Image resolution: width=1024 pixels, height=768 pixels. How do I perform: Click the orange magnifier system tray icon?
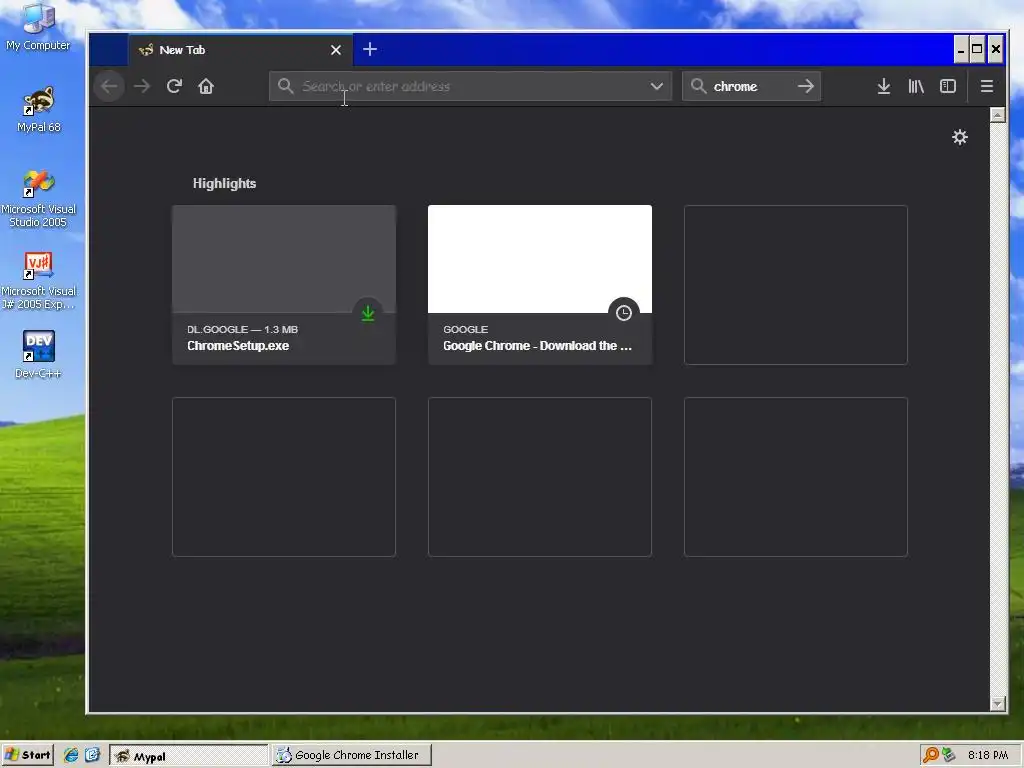[x=931, y=755]
